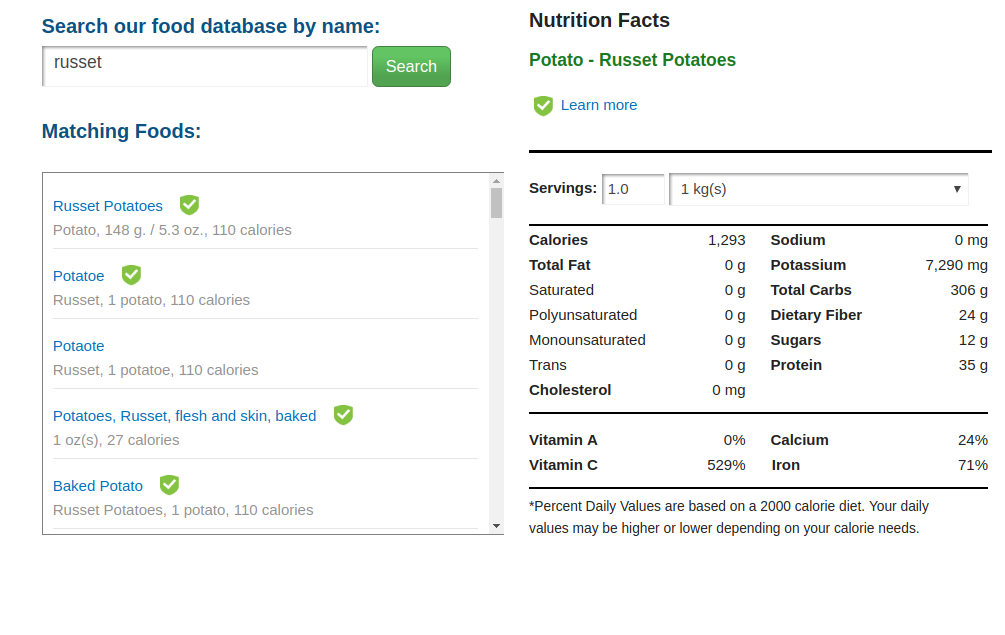
Task: Select the Baked Potato result
Action: click(x=98, y=486)
